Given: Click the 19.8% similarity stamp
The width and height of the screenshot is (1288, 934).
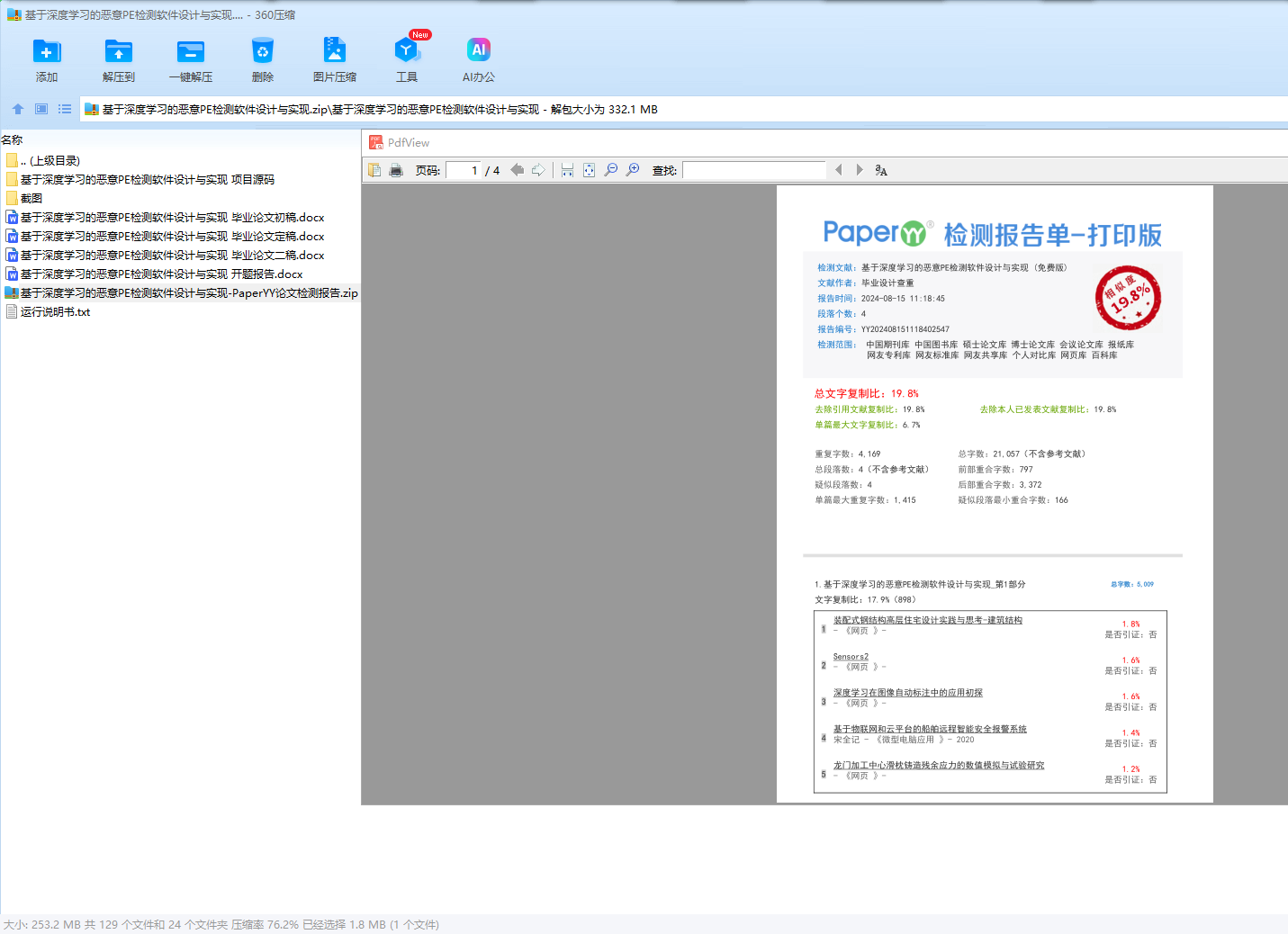Looking at the screenshot, I should point(1128,298).
